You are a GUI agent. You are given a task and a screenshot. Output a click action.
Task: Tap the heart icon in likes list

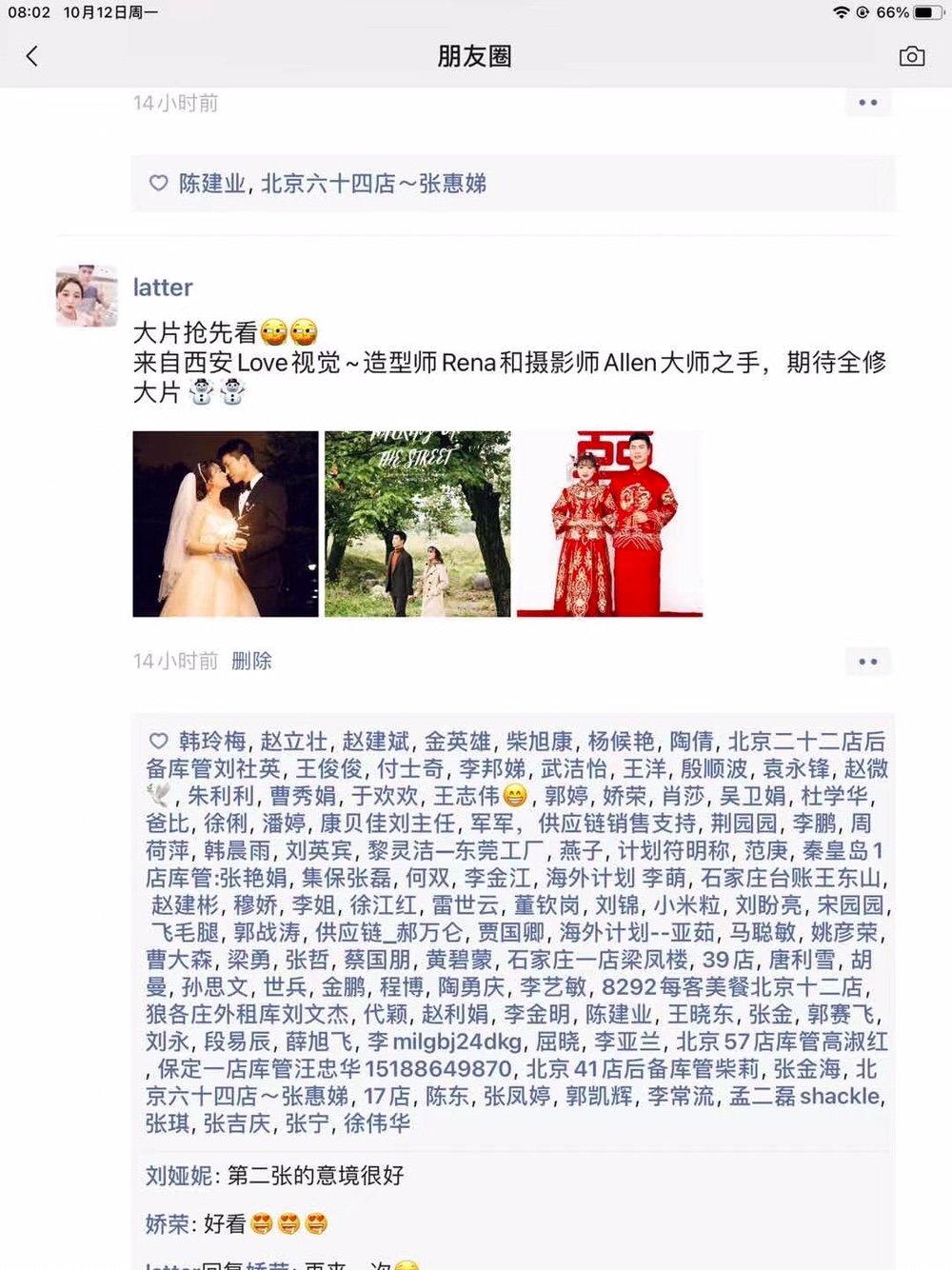point(159,741)
